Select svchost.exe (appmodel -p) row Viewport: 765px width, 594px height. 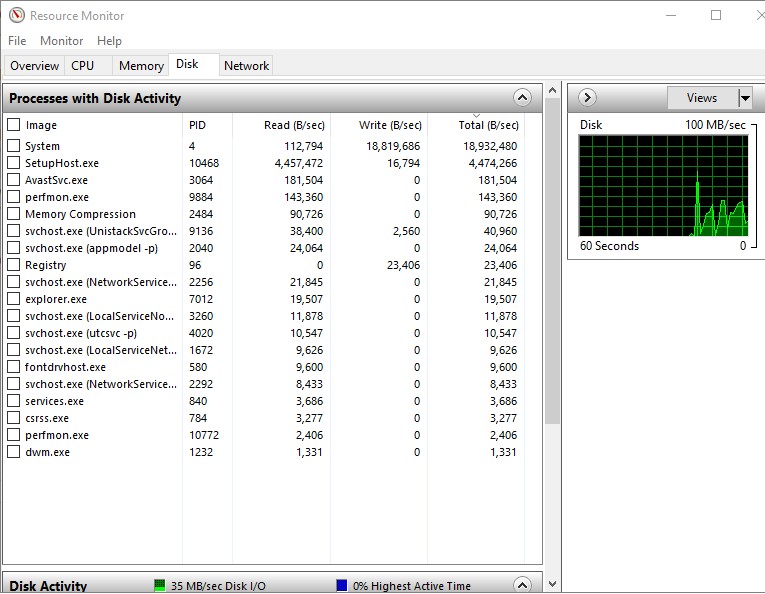click(263, 248)
